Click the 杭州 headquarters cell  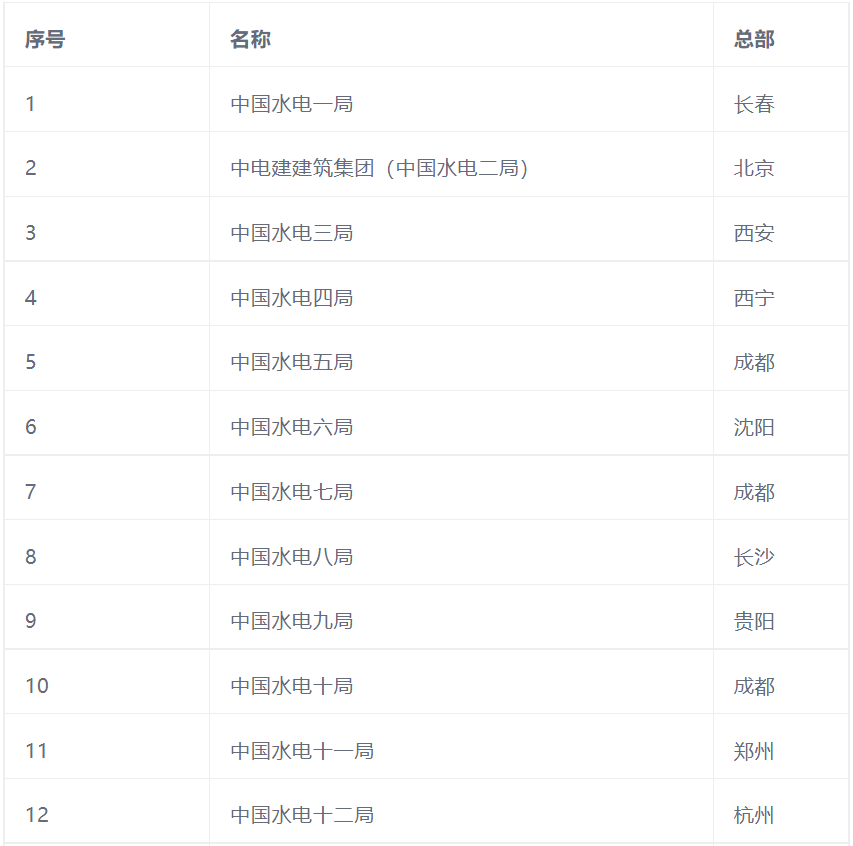[x=754, y=815]
